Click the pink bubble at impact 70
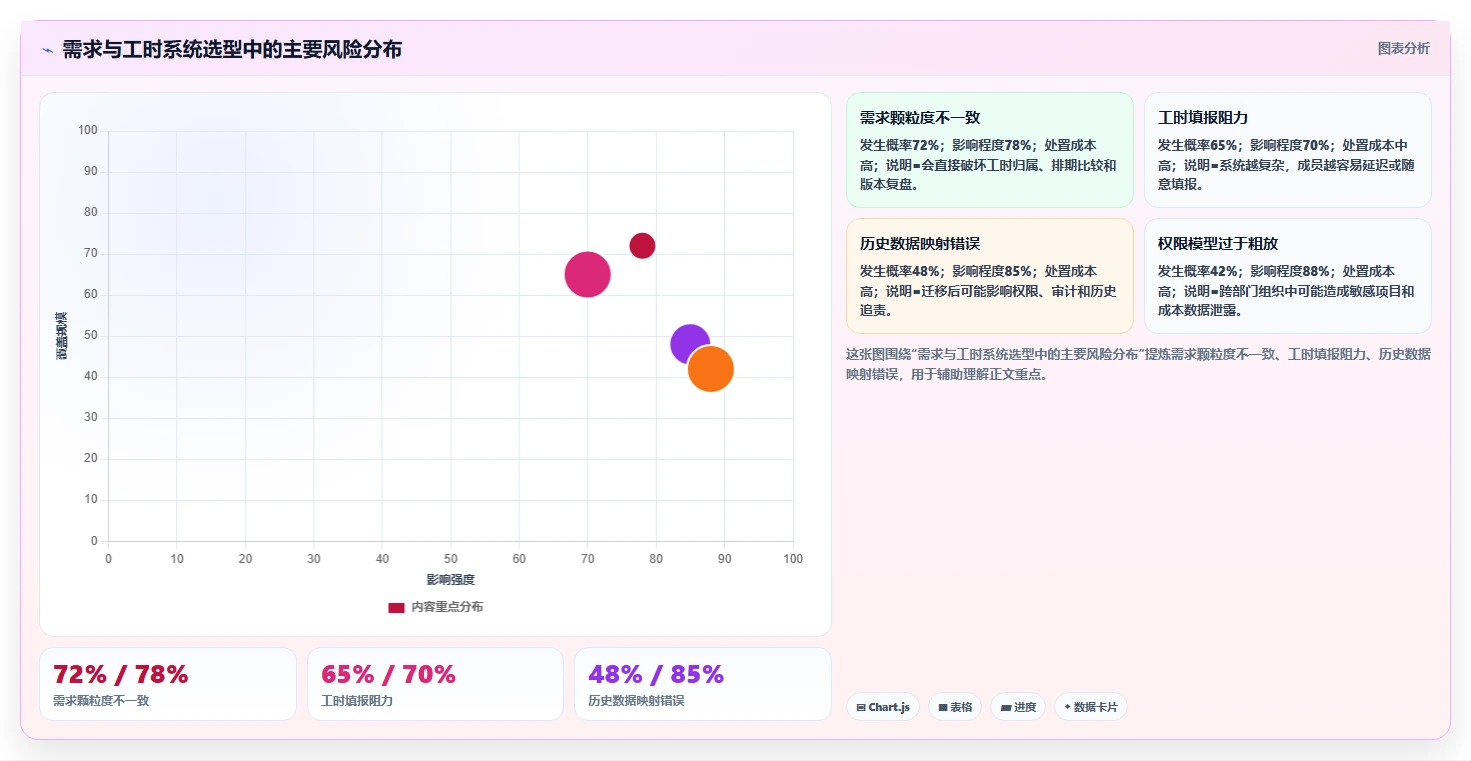 pos(587,274)
